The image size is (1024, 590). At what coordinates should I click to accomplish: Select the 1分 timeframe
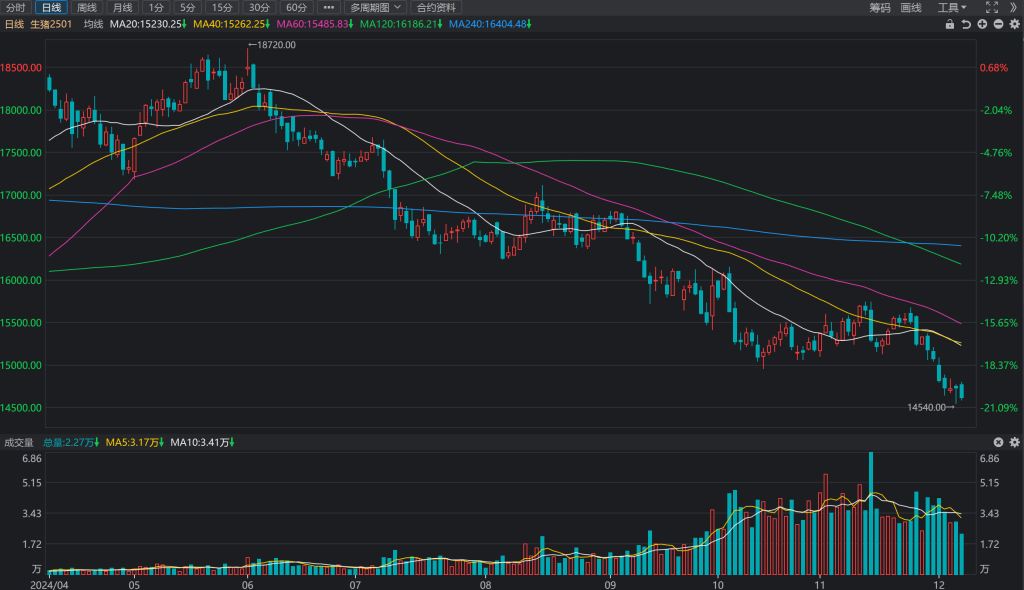[x=155, y=7]
